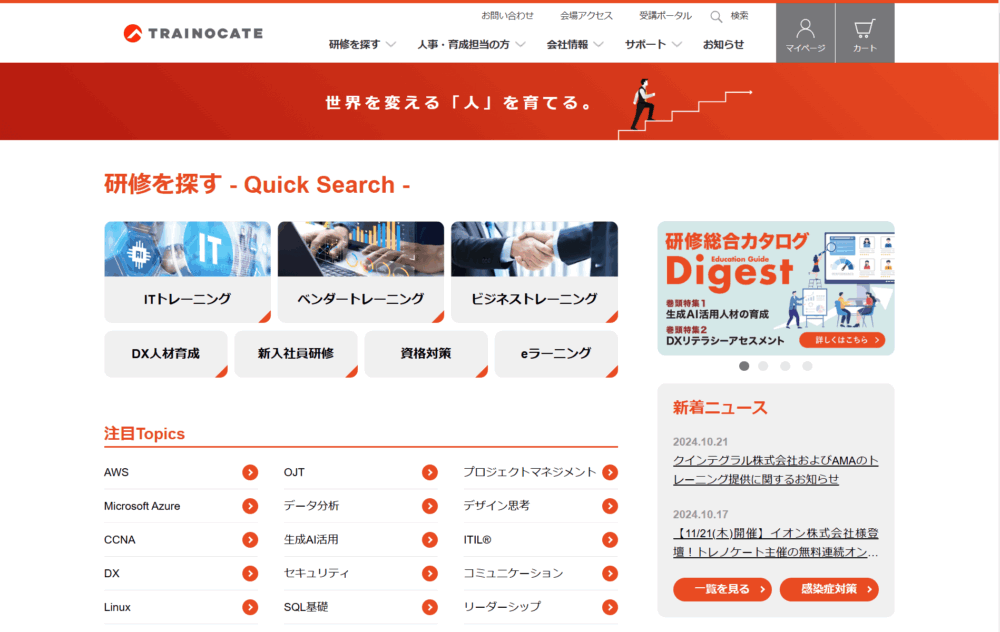Click the arrow icon beside SQL基礎
The width and height of the screenshot is (1000, 632).
coord(430,607)
